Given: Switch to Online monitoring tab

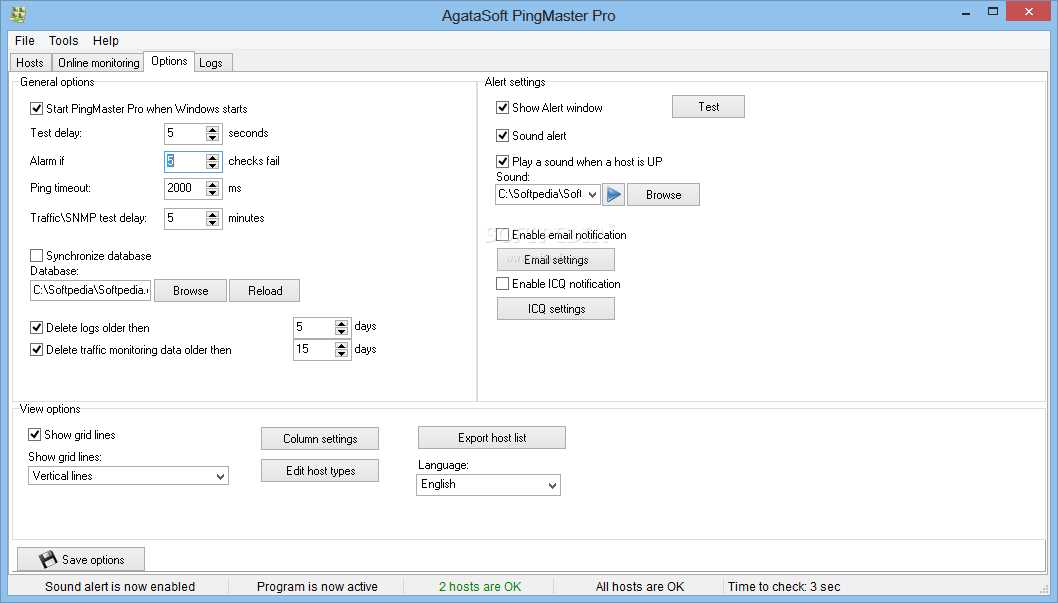Looking at the screenshot, I should [99, 63].
